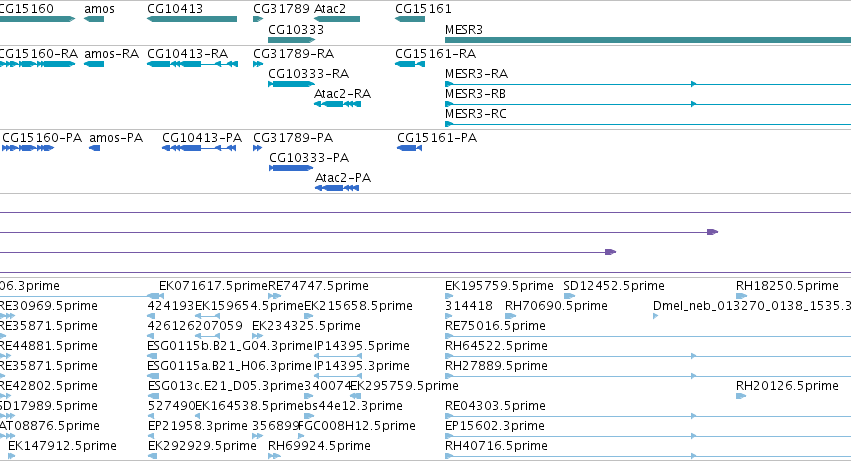Select EST label RE44881.5prime
The width and height of the screenshot is (851, 461).
tap(48, 346)
